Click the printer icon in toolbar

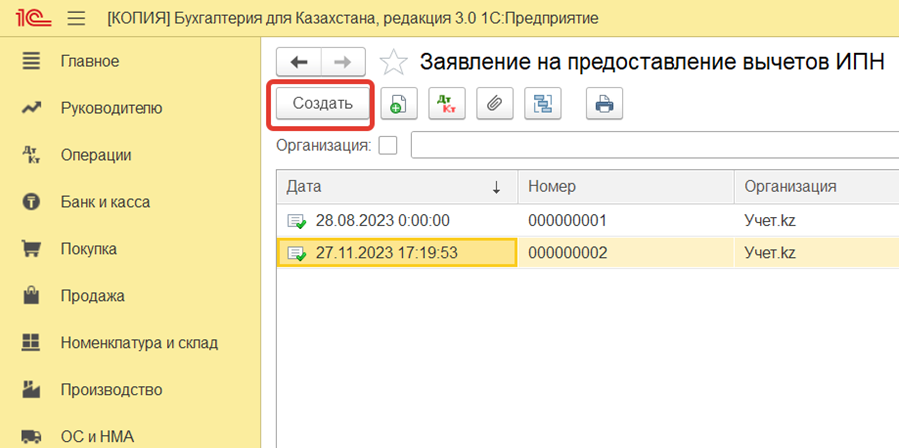pos(604,104)
